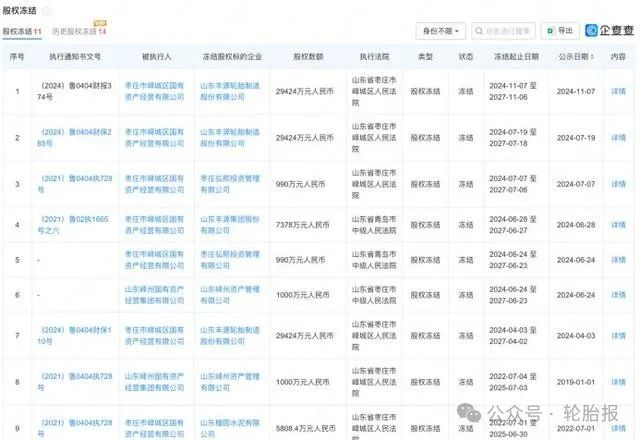Open 详情 for row 1 dated 2024-11-07
The width and height of the screenshot is (640, 440).
click(x=618, y=91)
